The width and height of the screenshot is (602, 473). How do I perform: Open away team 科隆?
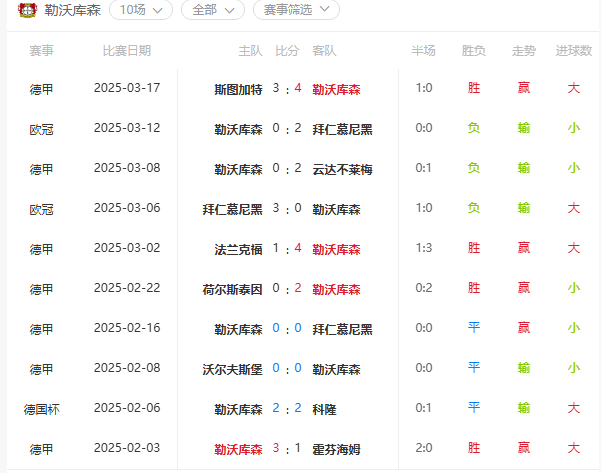tap(324, 410)
